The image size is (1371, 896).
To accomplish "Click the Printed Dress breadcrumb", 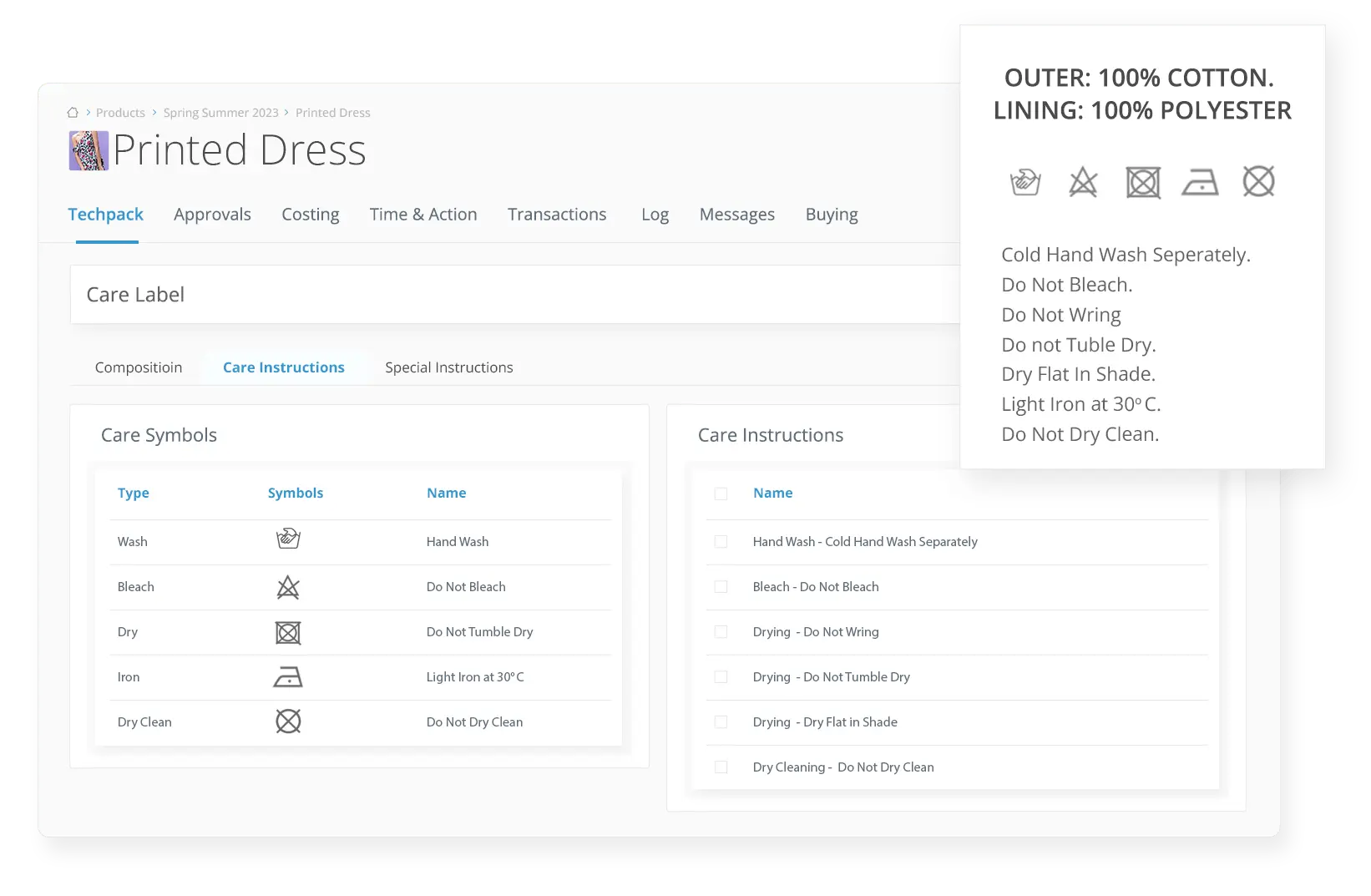I will pyautogui.click(x=332, y=113).
